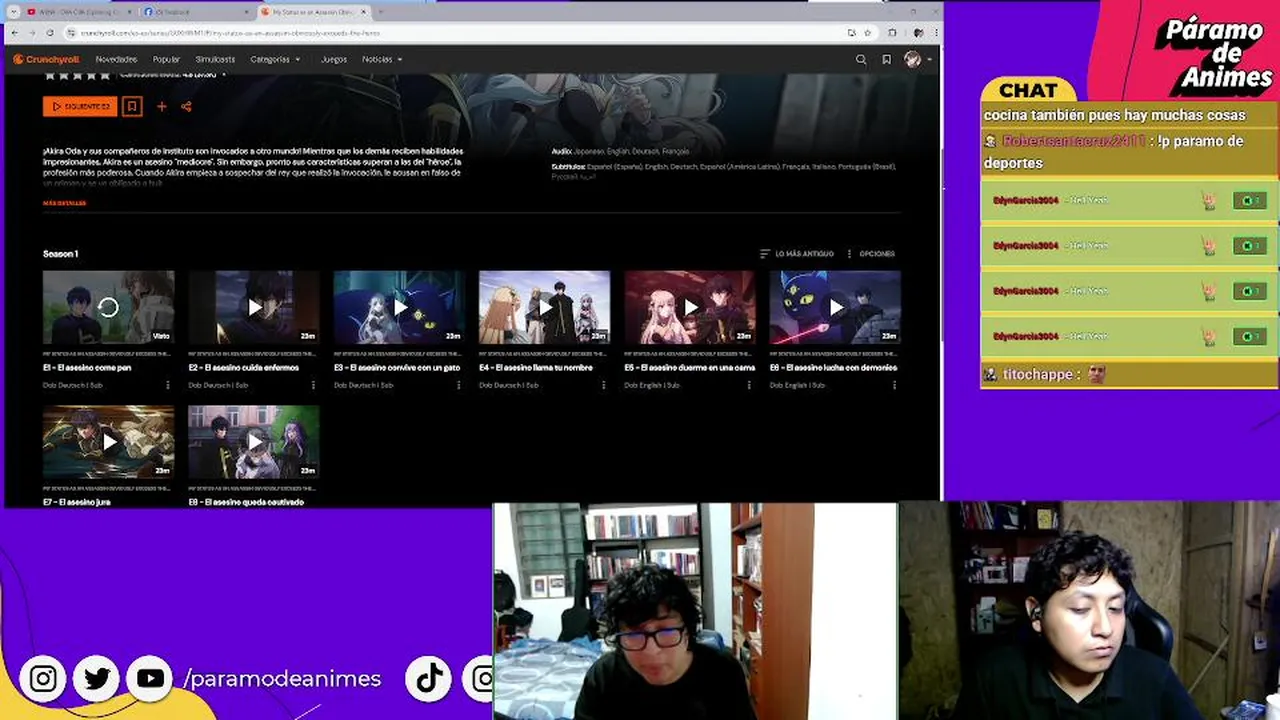This screenshot has height=720, width=1280.
Task: Go back with the browser back arrow
Action: 15,32
